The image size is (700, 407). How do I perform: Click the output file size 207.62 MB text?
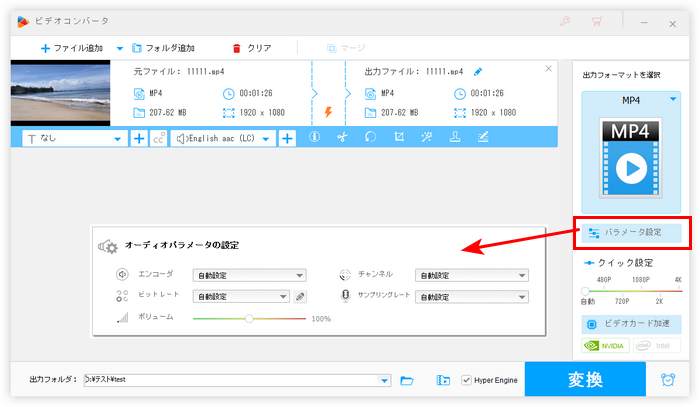(400, 112)
